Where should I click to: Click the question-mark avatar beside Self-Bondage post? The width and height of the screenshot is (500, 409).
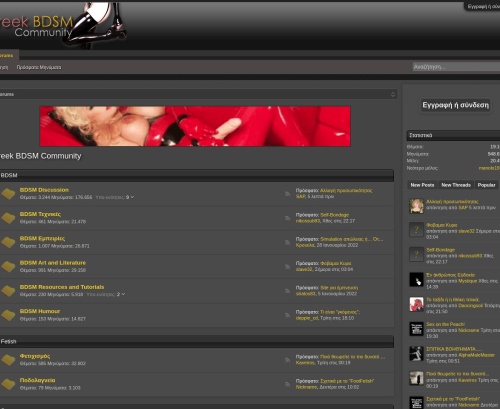click(x=416, y=254)
